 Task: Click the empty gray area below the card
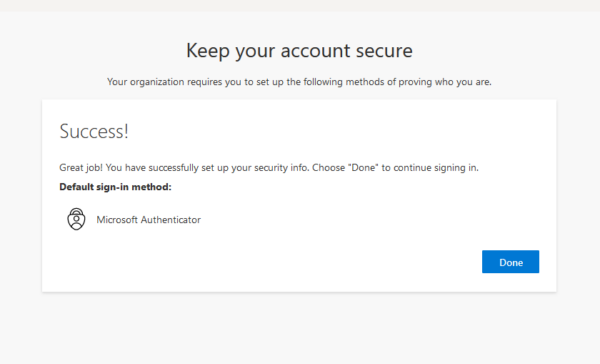tap(299, 328)
